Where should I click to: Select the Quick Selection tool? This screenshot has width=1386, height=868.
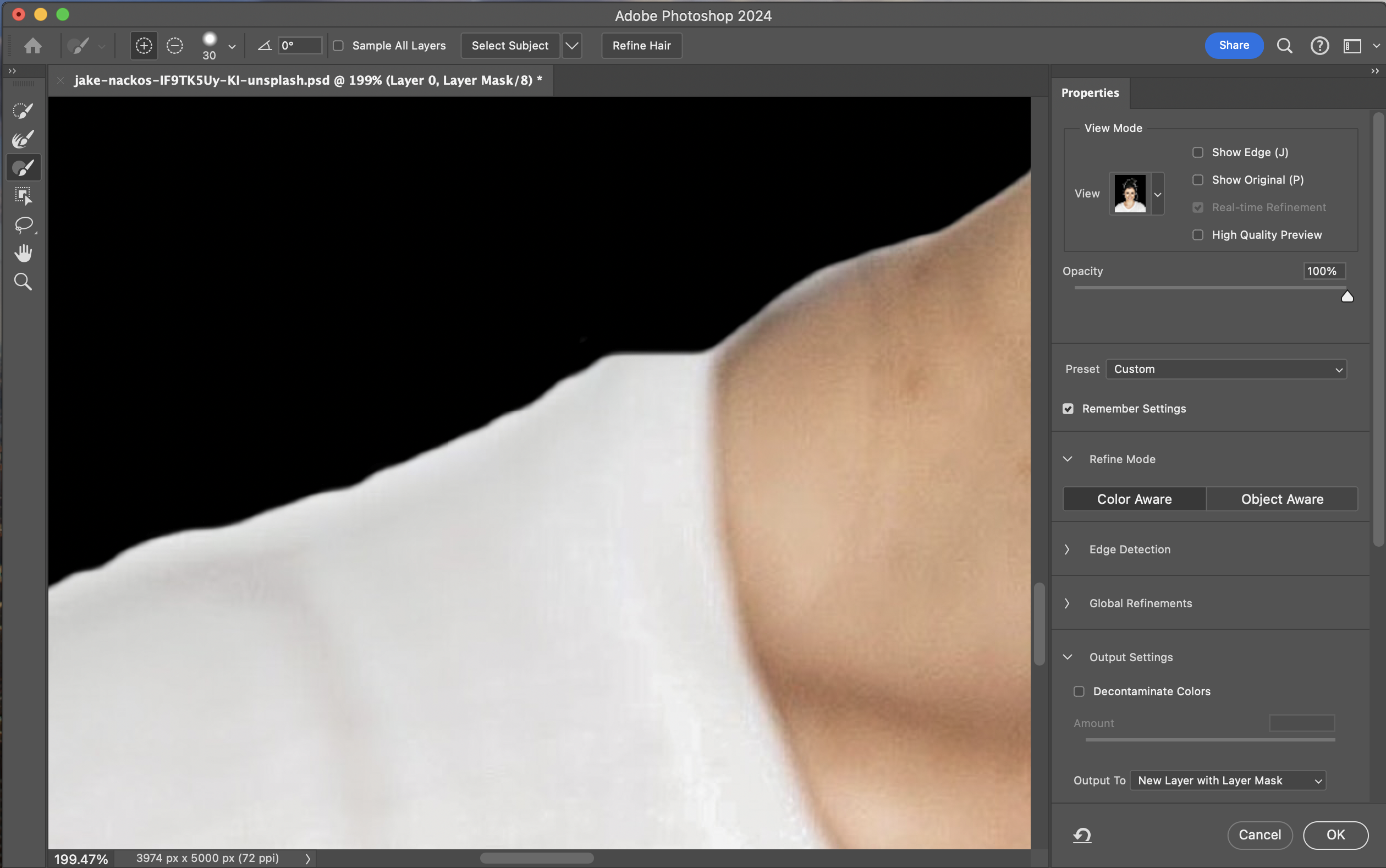click(23, 110)
